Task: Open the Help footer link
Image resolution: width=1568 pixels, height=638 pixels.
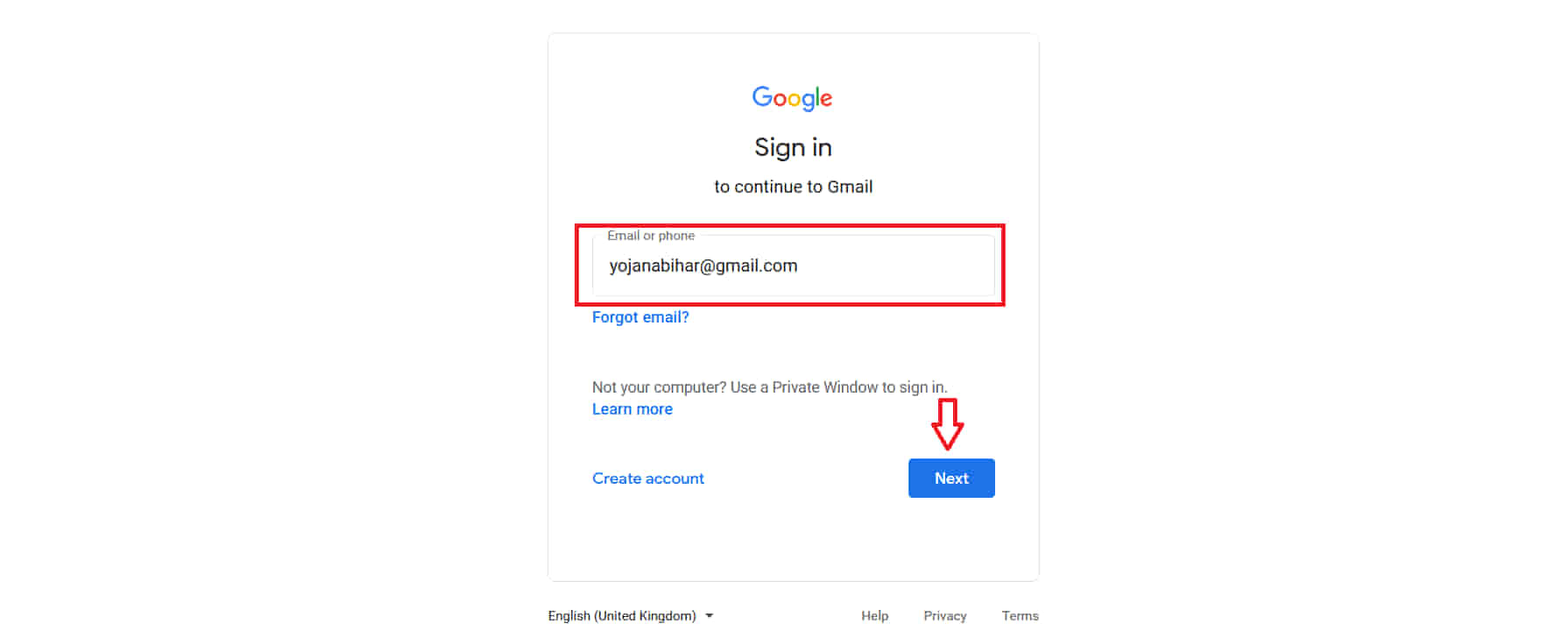Action: tap(874, 616)
